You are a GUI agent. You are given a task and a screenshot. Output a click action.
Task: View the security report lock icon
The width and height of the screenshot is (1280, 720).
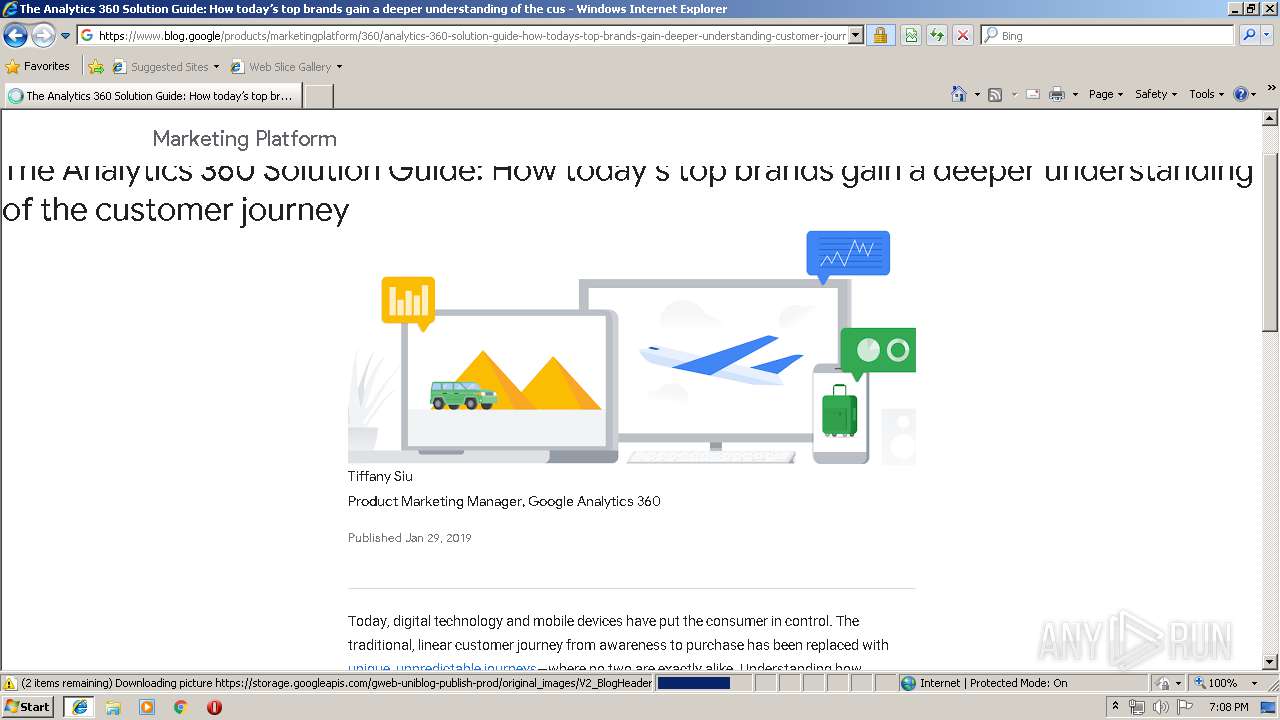tap(880, 36)
